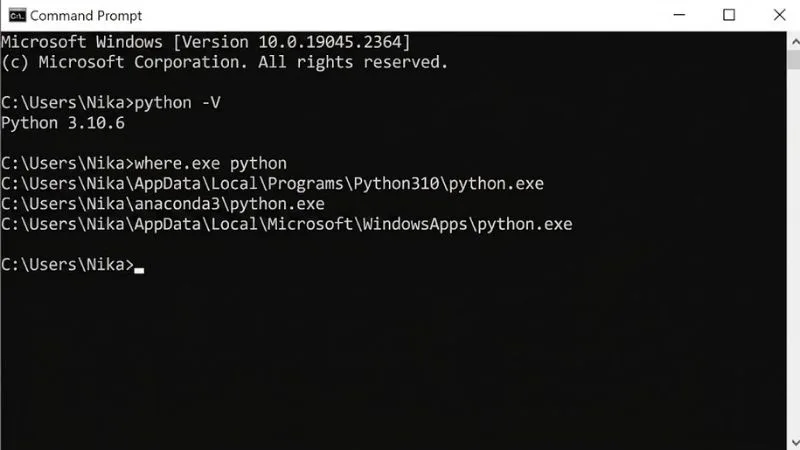Click the Microsoft Corporation copyright line
Image resolution: width=800 pixels, height=450 pixels.
tap(224, 62)
